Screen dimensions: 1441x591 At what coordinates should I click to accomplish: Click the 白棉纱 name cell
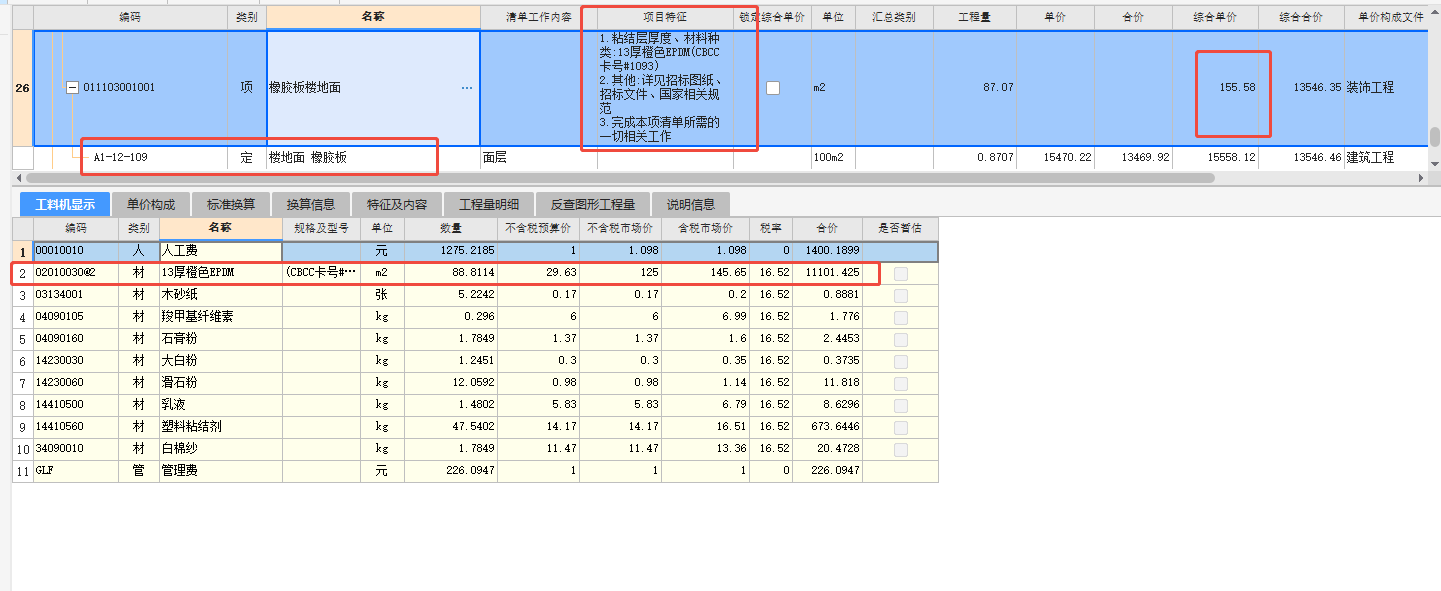pos(220,449)
